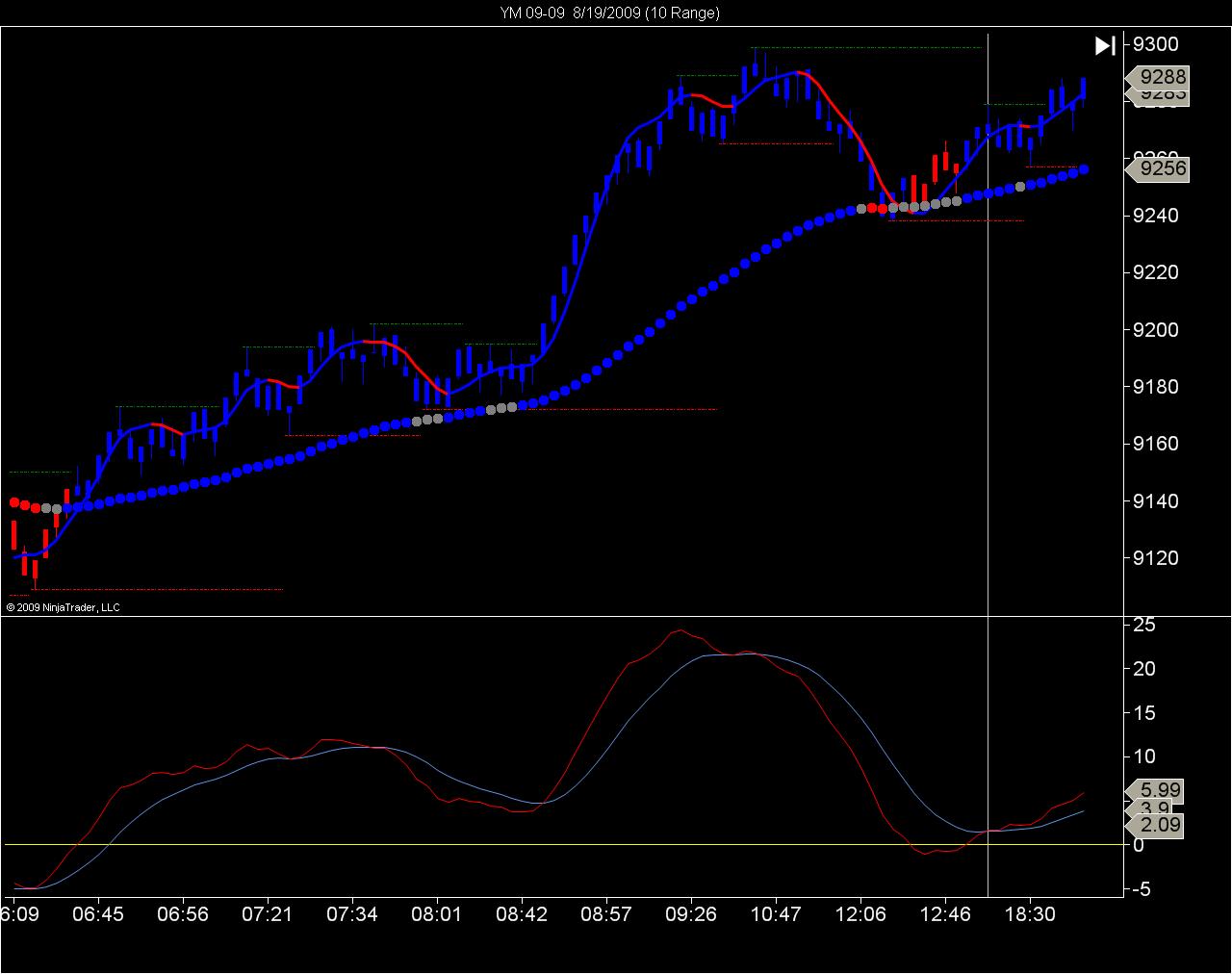Click the divider between price and indicator panels
The height and width of the screenshot is (974, 1232).
[616, 616]
